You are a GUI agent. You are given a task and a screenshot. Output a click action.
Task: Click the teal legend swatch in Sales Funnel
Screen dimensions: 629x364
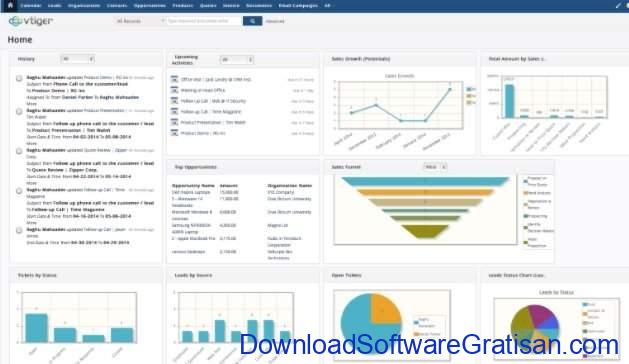pyautogui.click(x=526, y=182)
